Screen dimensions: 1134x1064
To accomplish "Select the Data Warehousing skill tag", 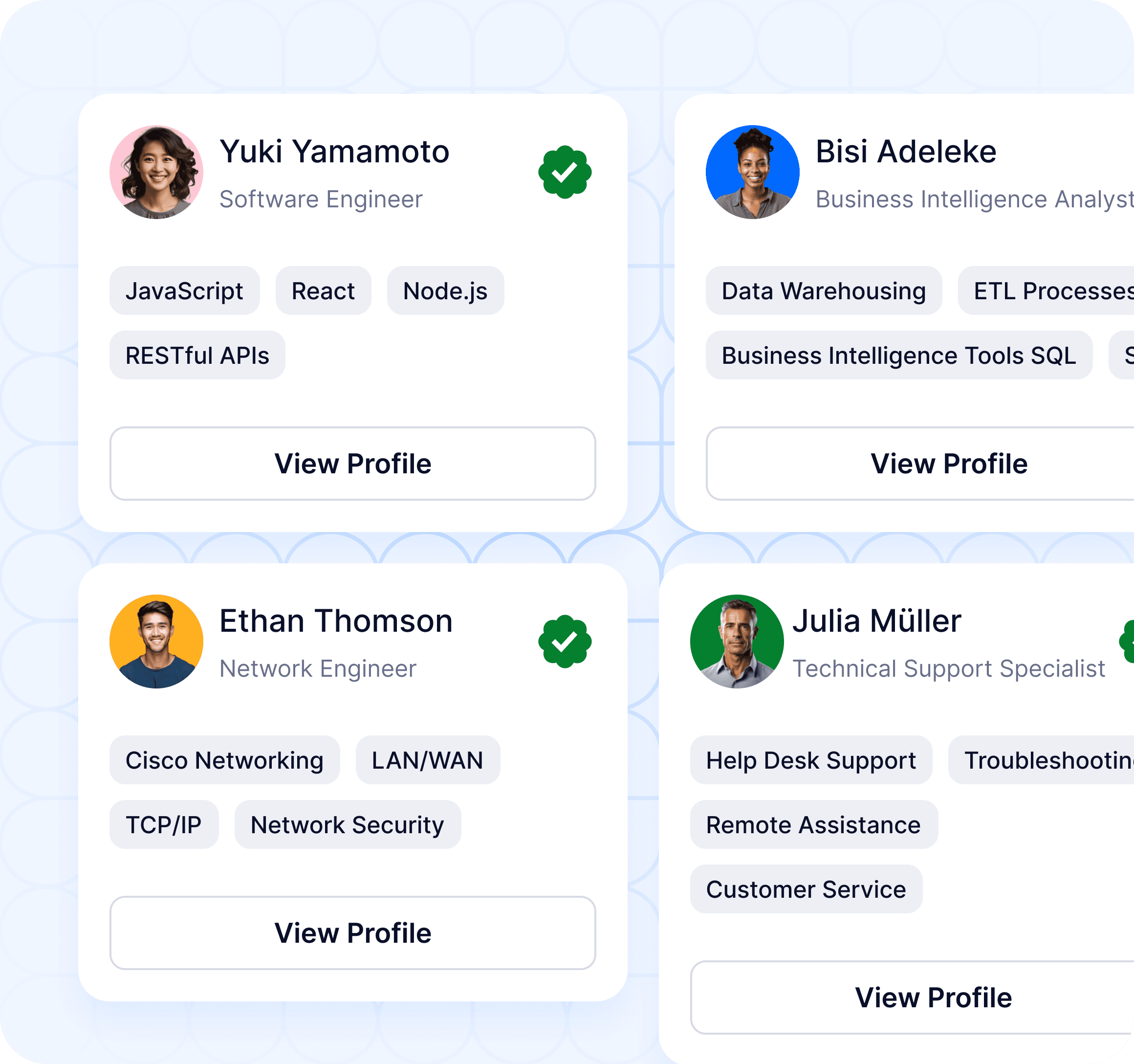I will point(823,291).
